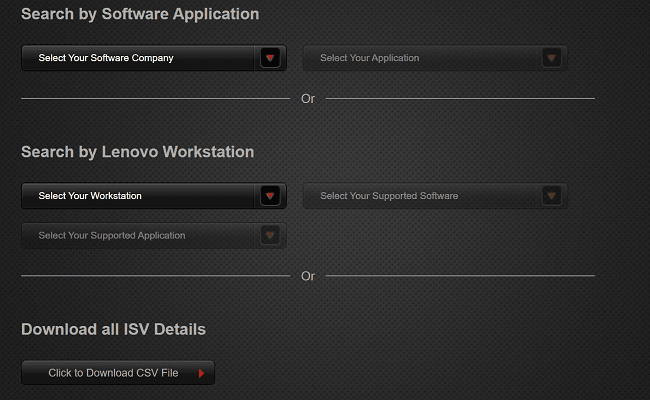Open the Select Your Software Company dropdown
650x400 pixels.
click(x=154, y=58)
